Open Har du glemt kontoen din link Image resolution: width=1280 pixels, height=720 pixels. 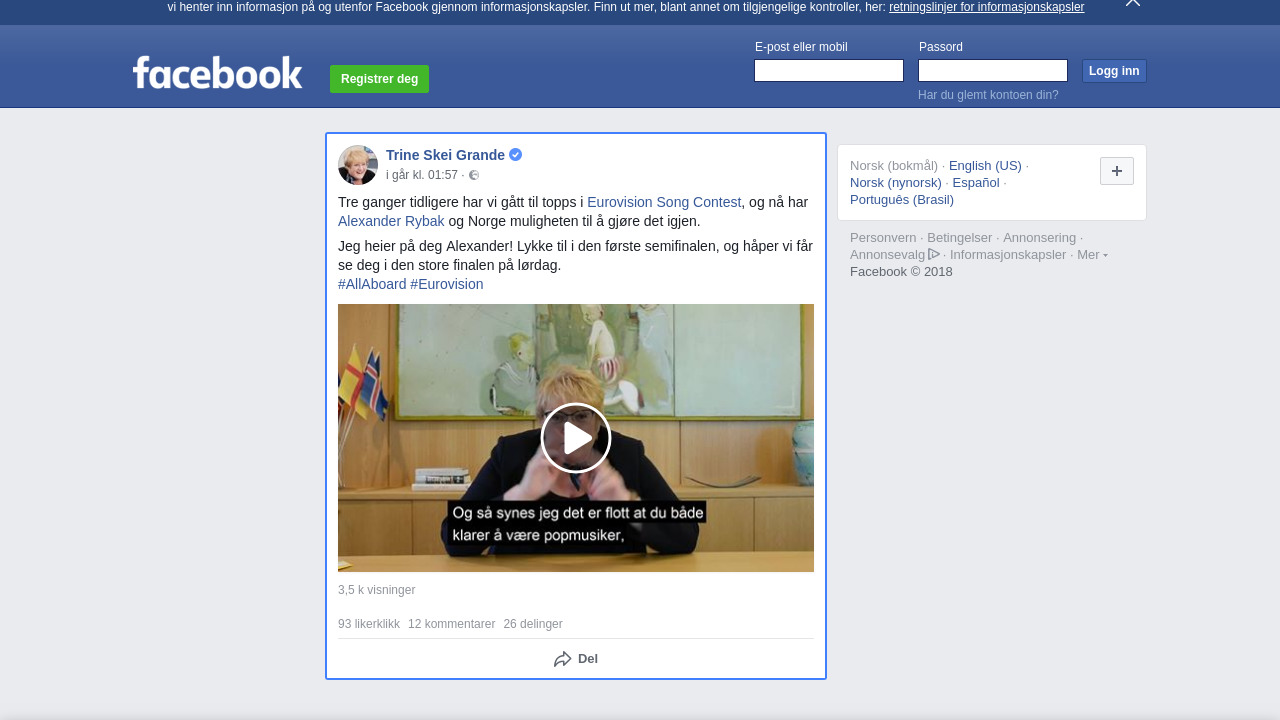[988, 95]
